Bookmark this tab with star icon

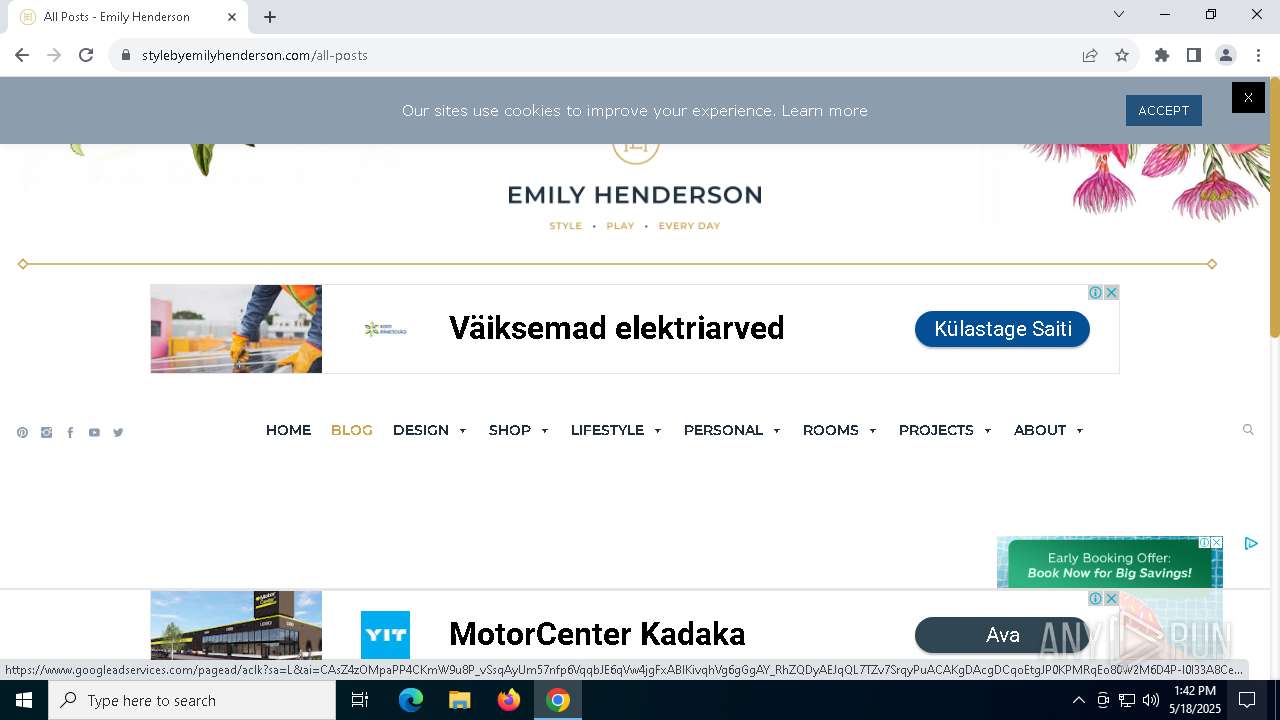tap(1122, 55)
